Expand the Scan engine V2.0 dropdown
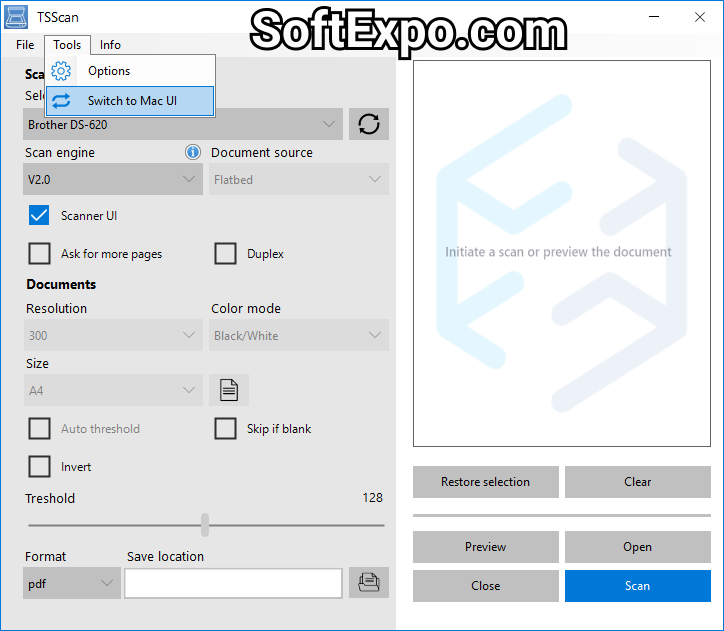This screenshot has width=724, height=631. pos(113,179)
